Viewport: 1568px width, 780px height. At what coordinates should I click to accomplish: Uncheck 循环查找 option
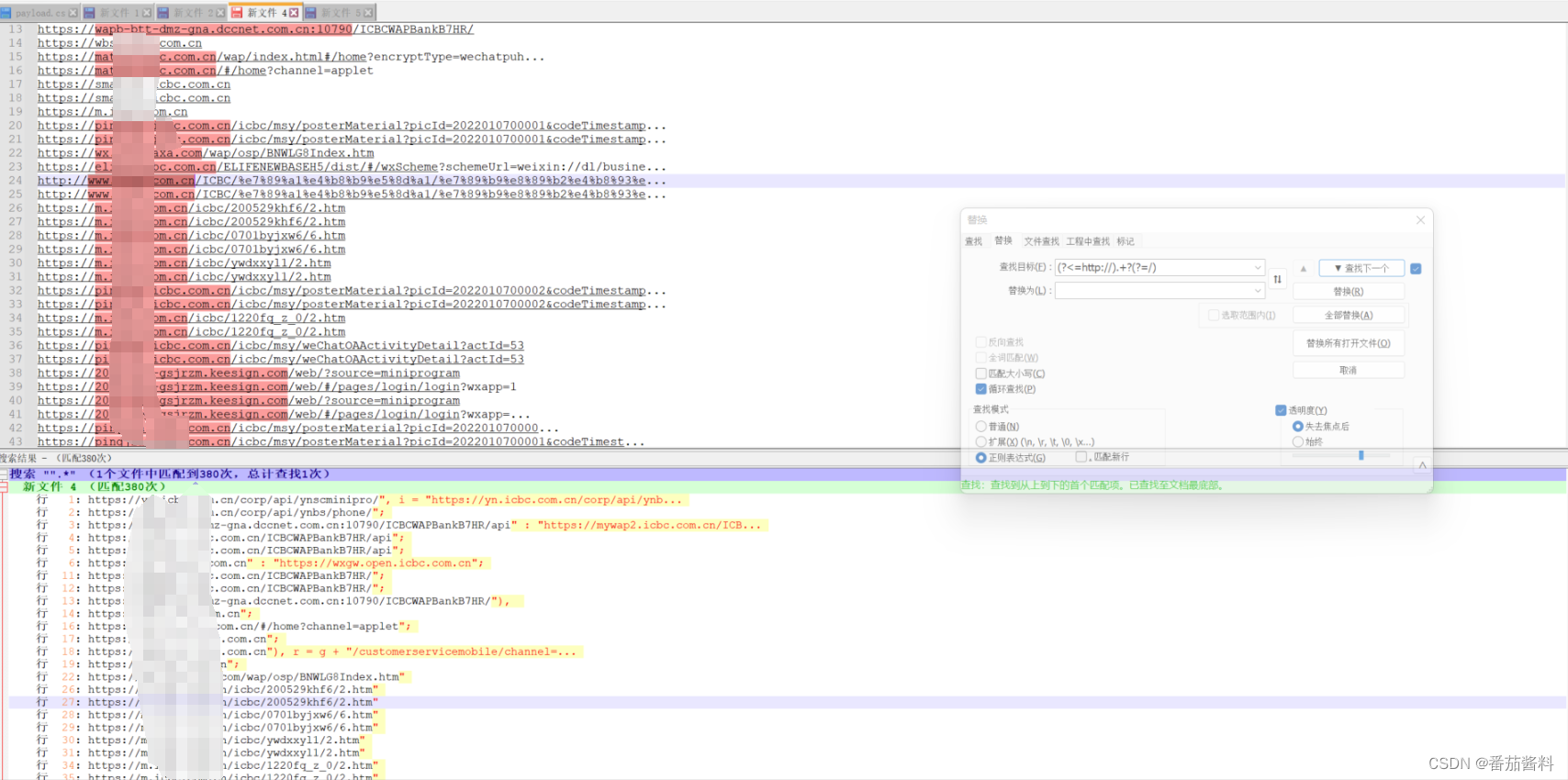tap(980, 389)
